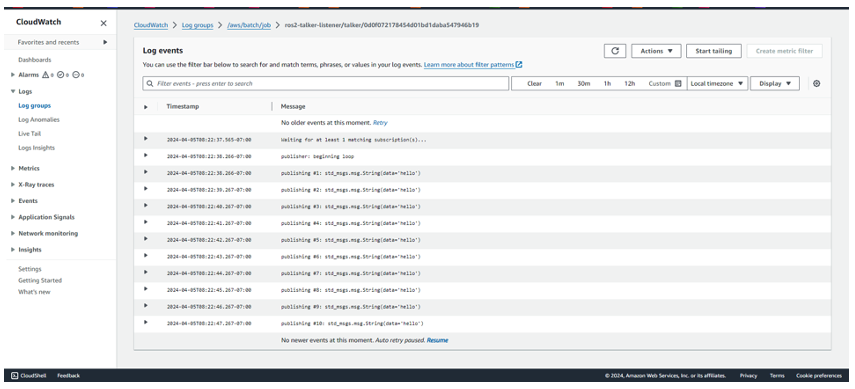
Task: Select the 1m time range
Action: tap(559, 83)
